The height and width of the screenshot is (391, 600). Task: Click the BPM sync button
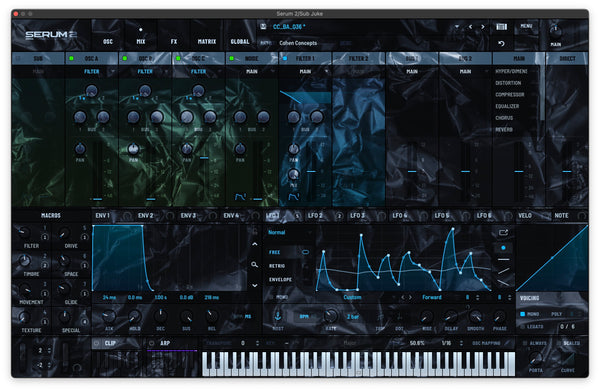tap(304, 317)
